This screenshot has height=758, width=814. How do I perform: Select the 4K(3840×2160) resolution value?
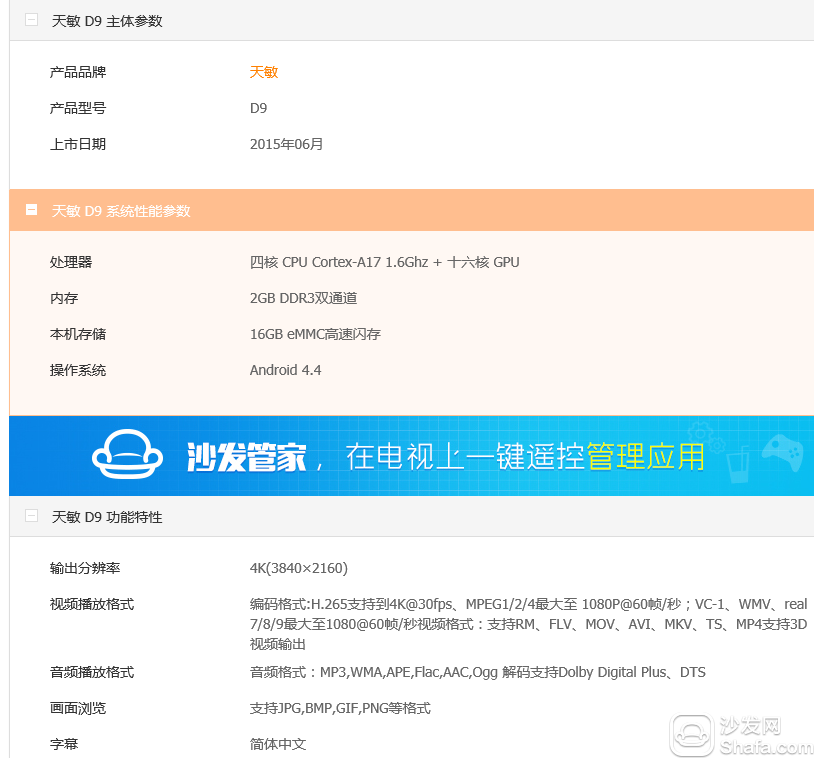(299, 568)
